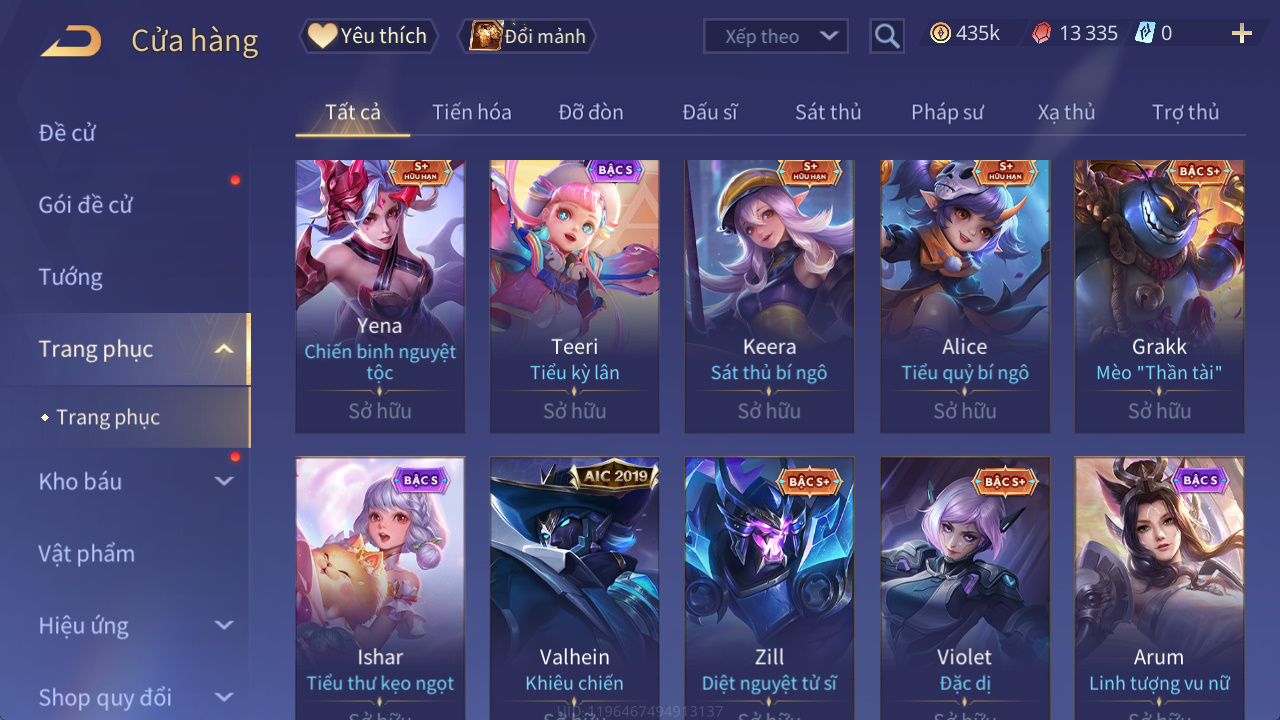Tap the red ruby currency icon
Image resolution: width=1280 pixels, height=720 pixels.
pyautogui.click(x=1042, y=33)
